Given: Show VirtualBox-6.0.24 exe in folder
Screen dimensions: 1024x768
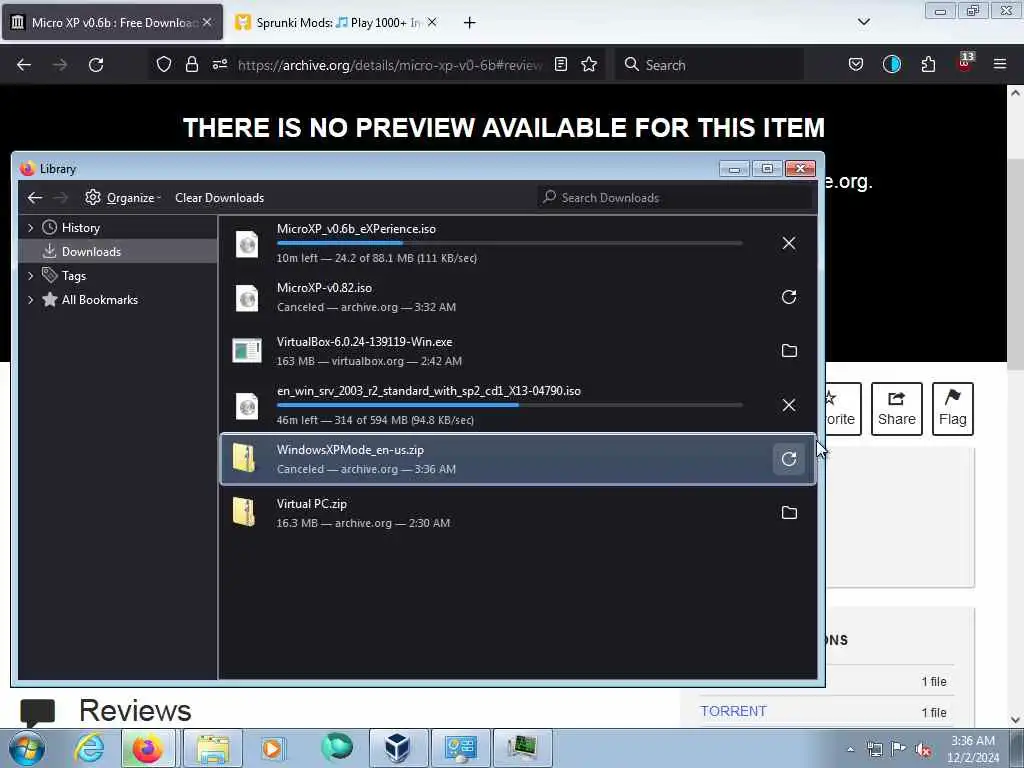Looking at the screenshot, I should click(x=789, y=351).
